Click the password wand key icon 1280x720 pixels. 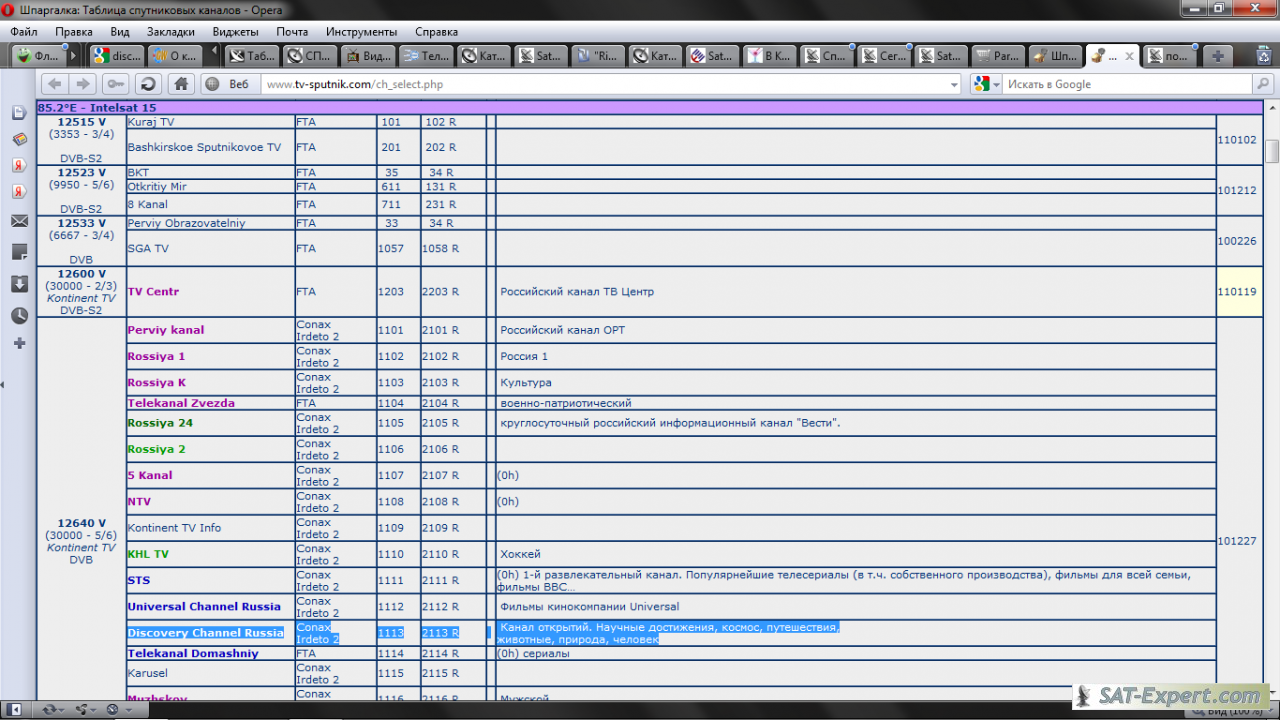116,84
